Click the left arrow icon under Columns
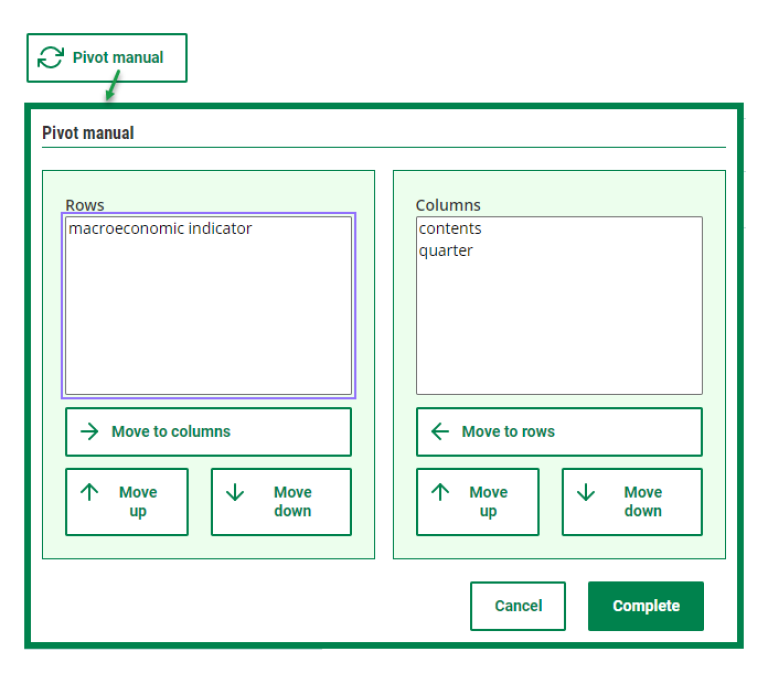 (x=439, y=432)
